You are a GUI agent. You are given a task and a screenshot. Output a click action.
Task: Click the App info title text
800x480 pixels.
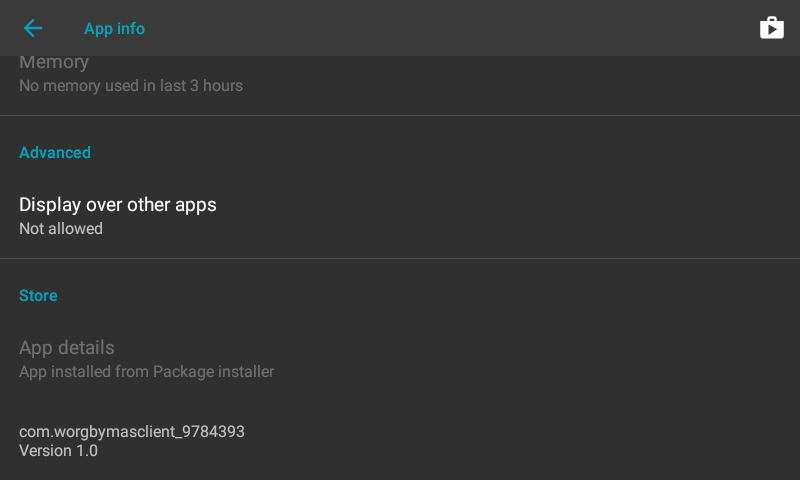(114, 29)
